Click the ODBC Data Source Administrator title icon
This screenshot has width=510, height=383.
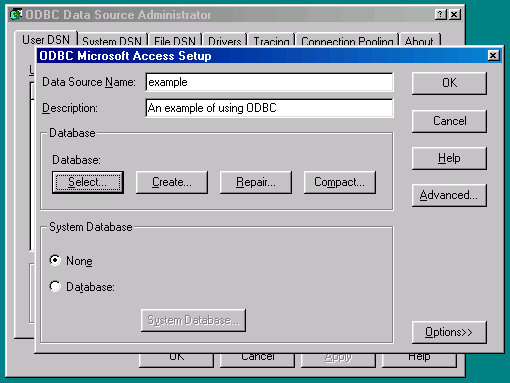click(x=16, y=14)
